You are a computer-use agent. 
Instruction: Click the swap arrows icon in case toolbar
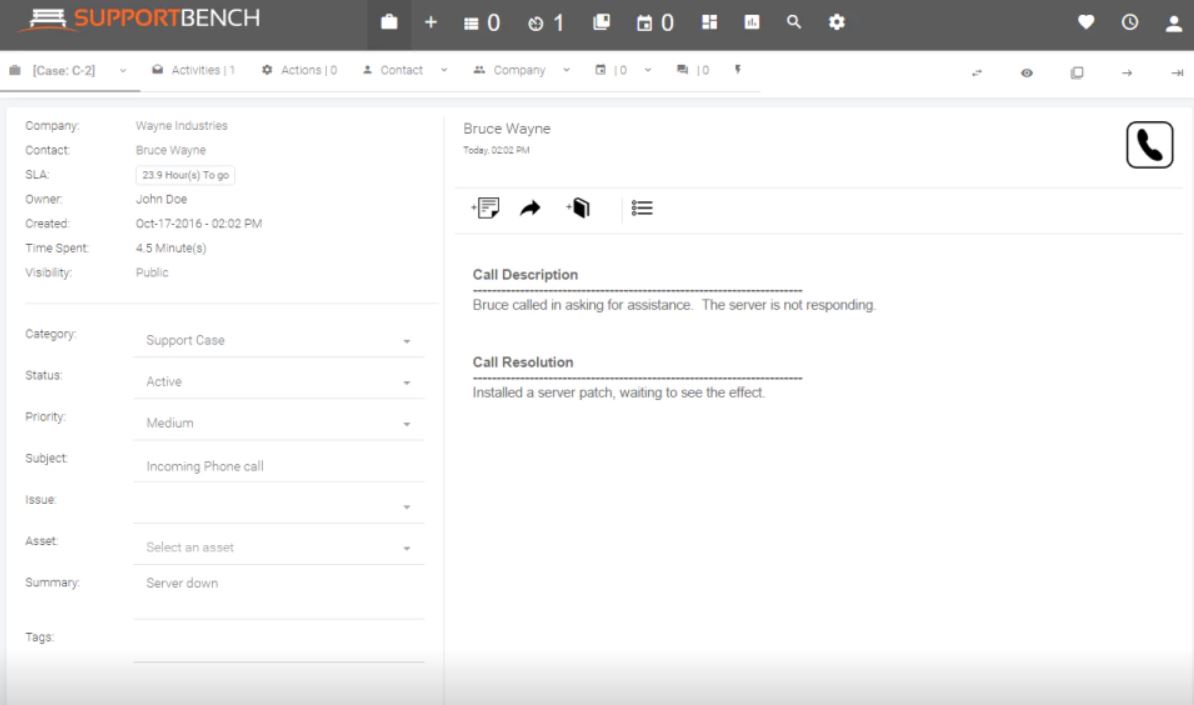tap(976, 73)
